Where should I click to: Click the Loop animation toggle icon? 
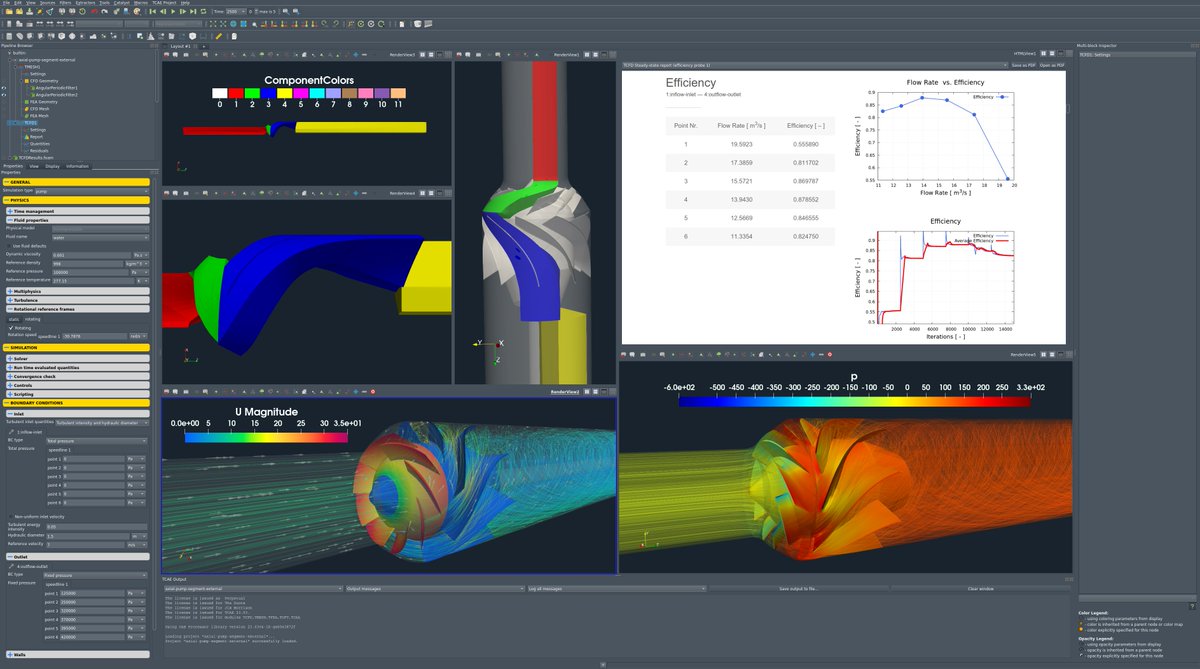(203, 11)
